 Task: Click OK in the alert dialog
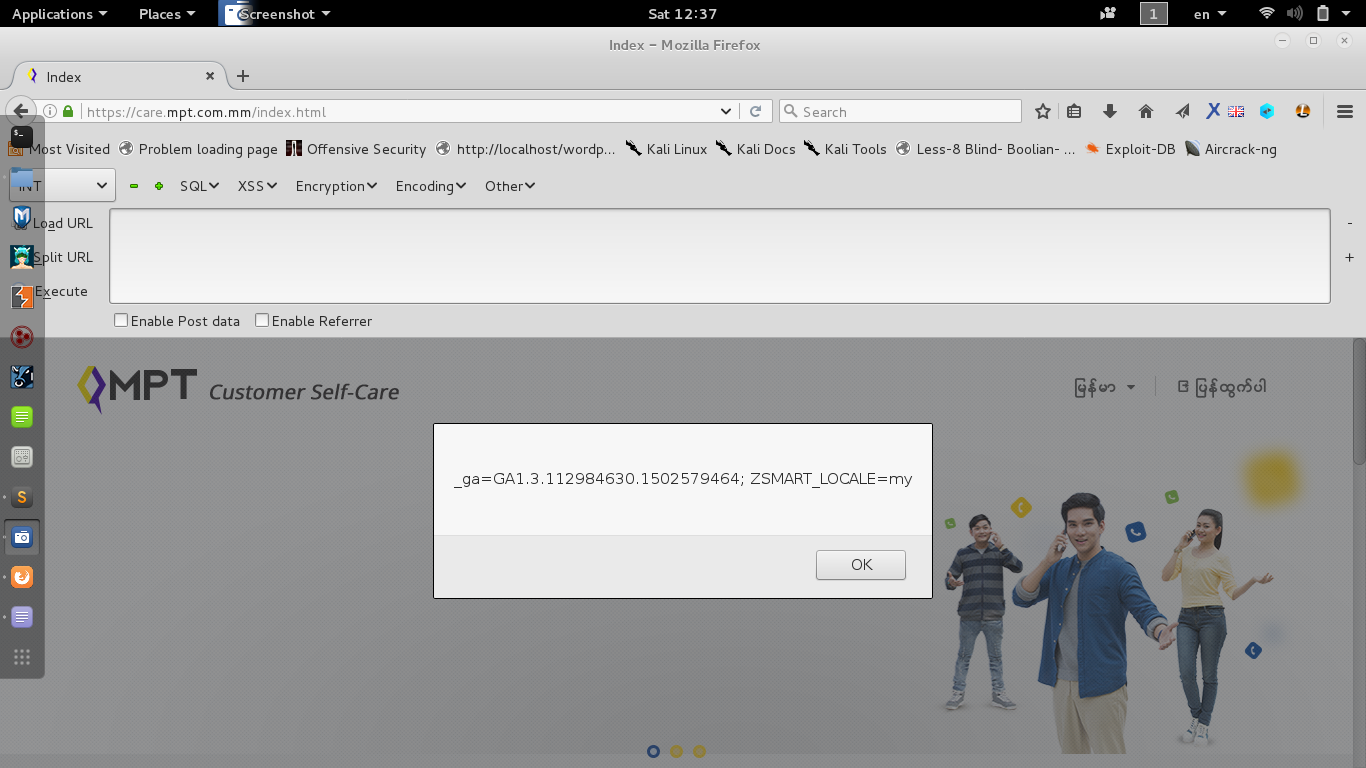click(x=861, y=564)
